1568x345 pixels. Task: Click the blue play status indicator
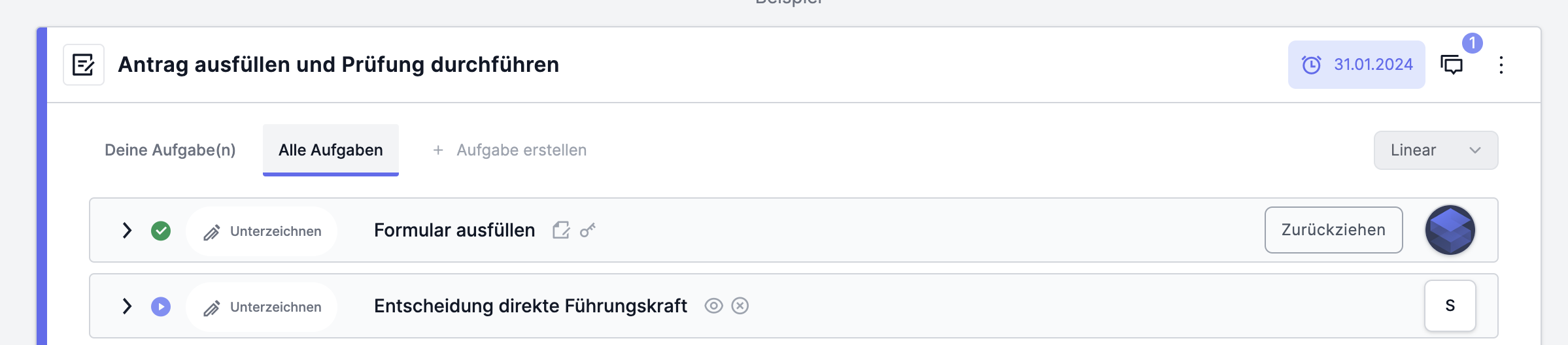click(x=161, y=306)
